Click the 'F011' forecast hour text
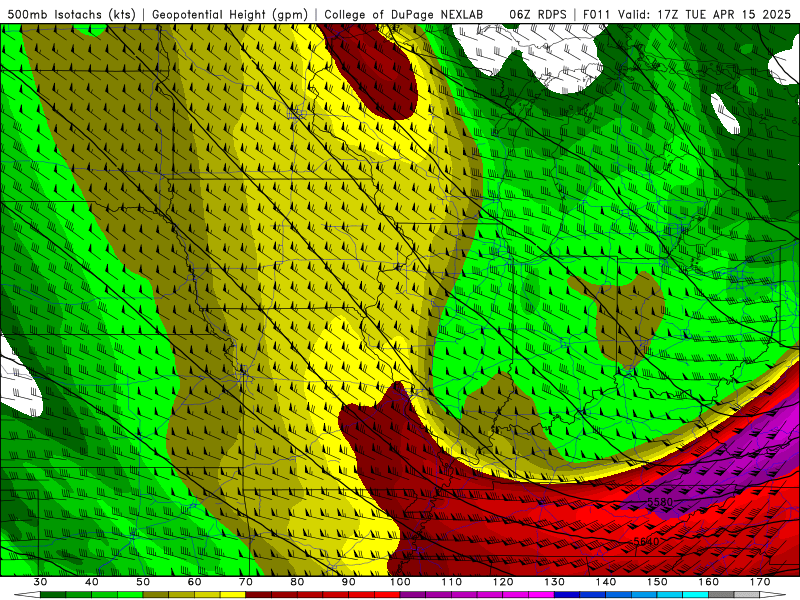 tap(596, 14)
